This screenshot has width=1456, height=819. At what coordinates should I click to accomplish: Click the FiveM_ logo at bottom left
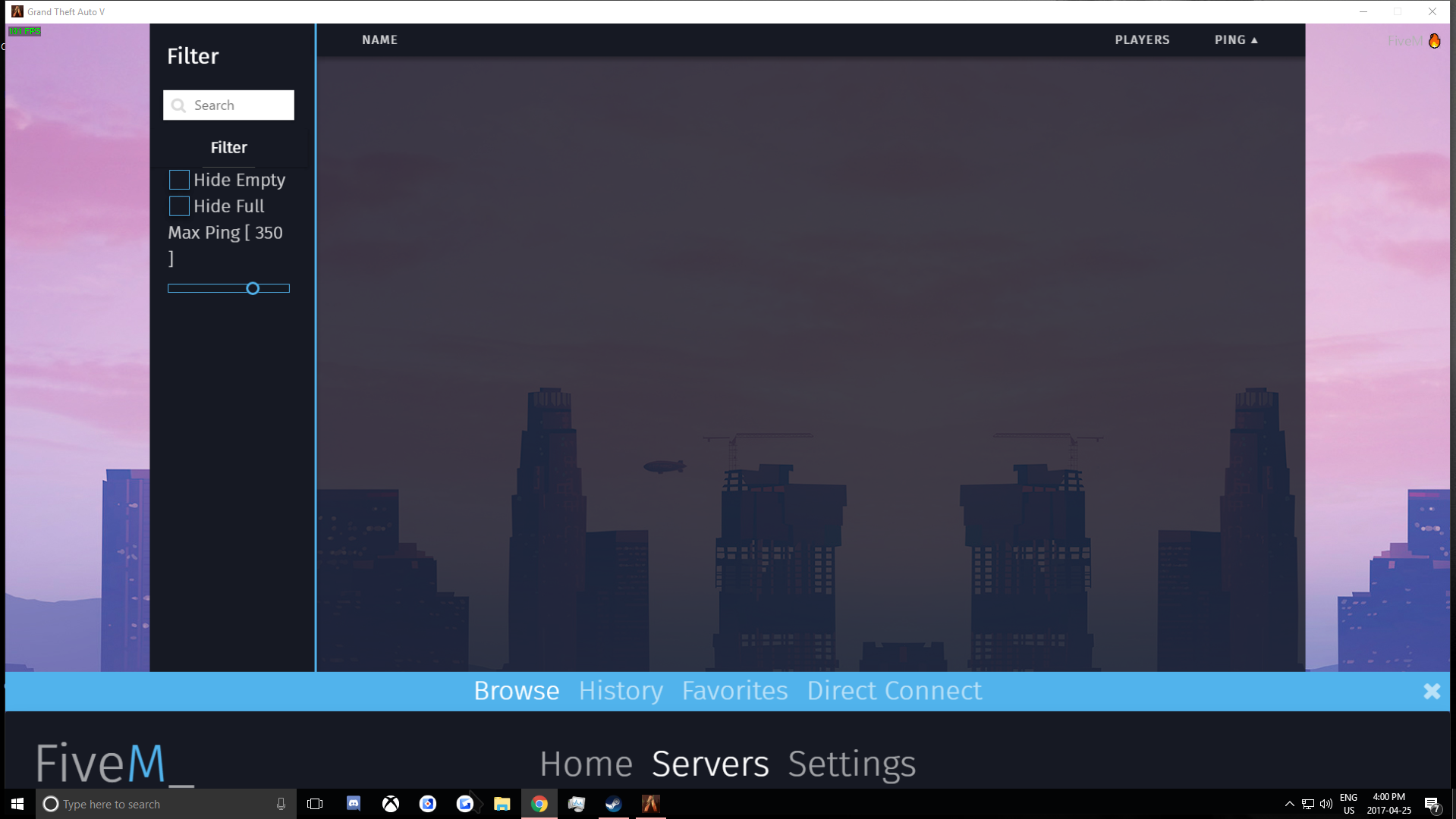coord(115,763)
